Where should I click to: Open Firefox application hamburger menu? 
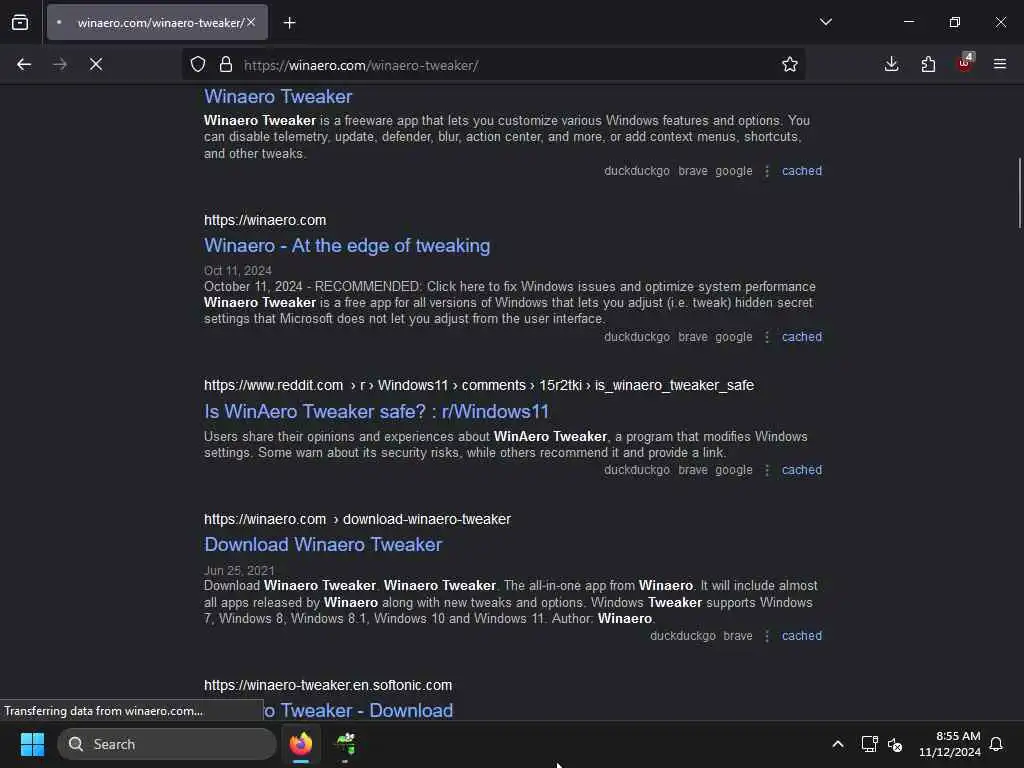point(1000,64)
